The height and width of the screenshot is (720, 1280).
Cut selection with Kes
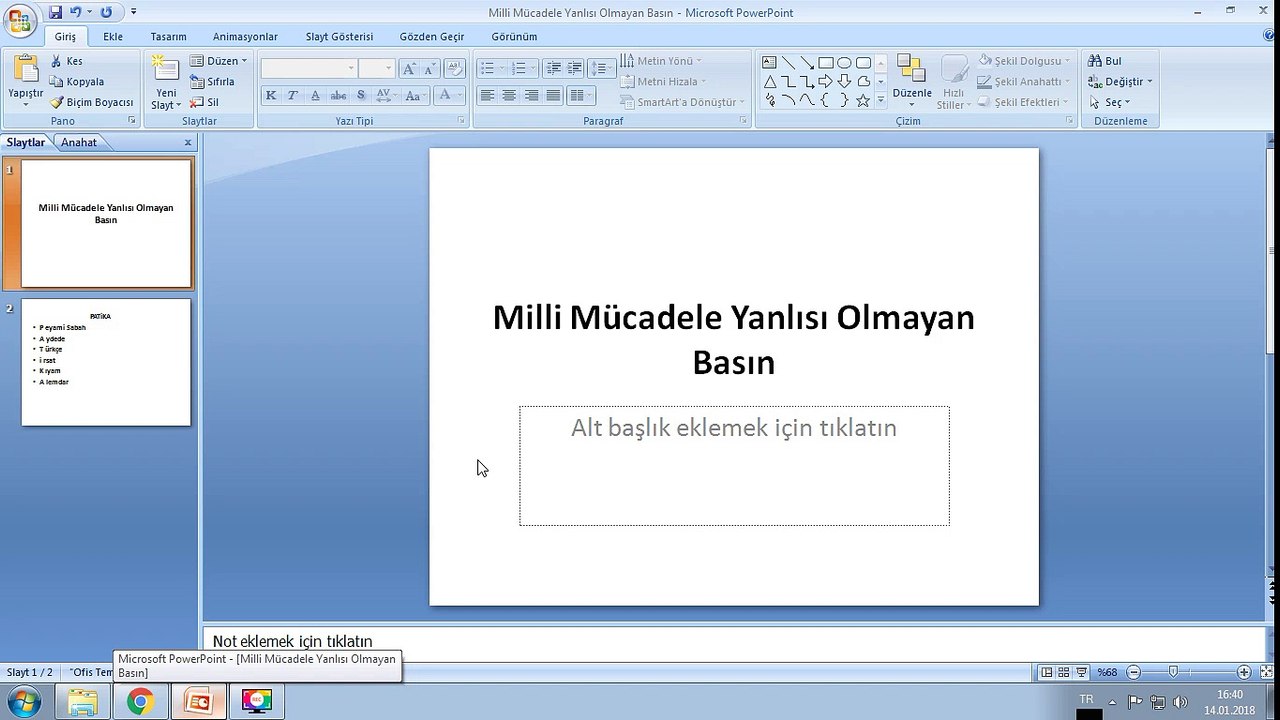tap(67, 61)
